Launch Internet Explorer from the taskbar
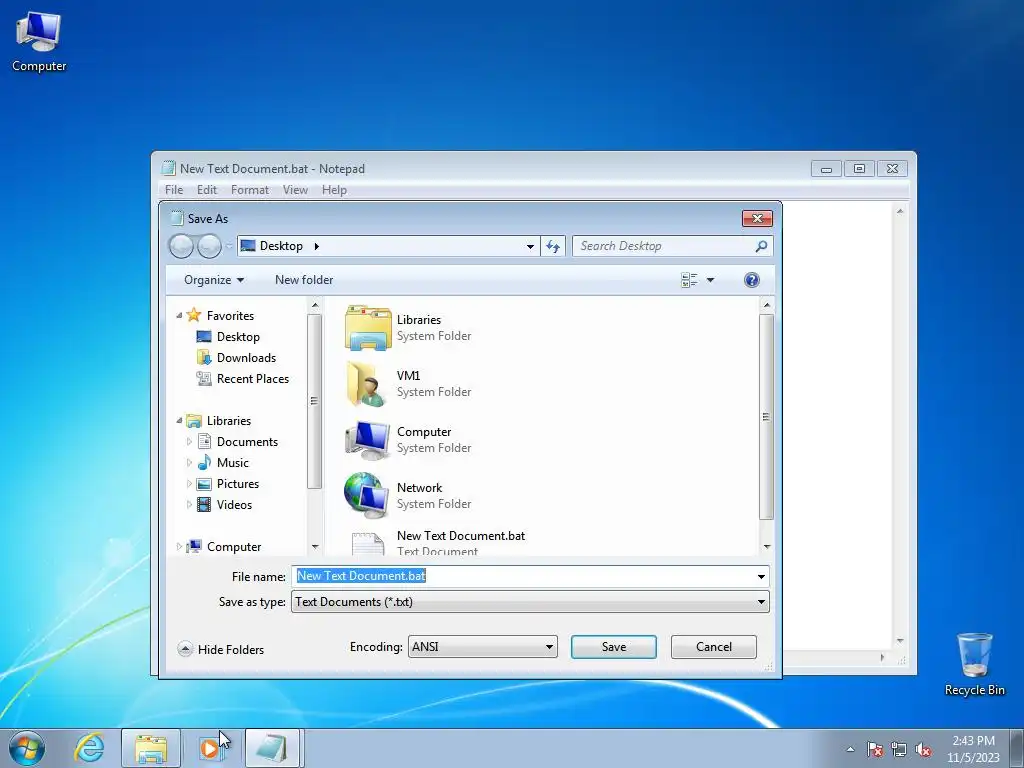Viewport: 1024px width, 768px height. tap(89, 748)
